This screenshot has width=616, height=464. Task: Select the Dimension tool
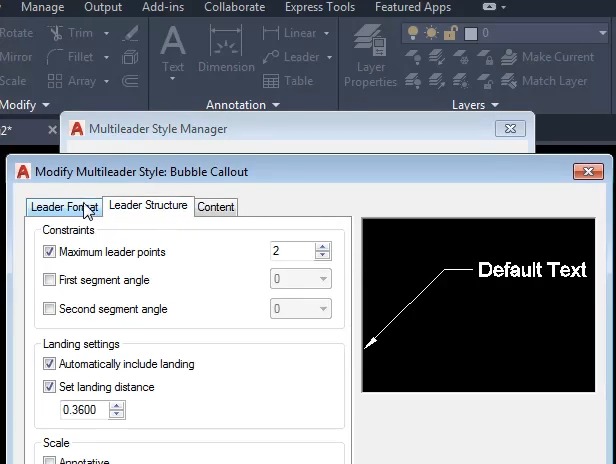pos(226,48)
